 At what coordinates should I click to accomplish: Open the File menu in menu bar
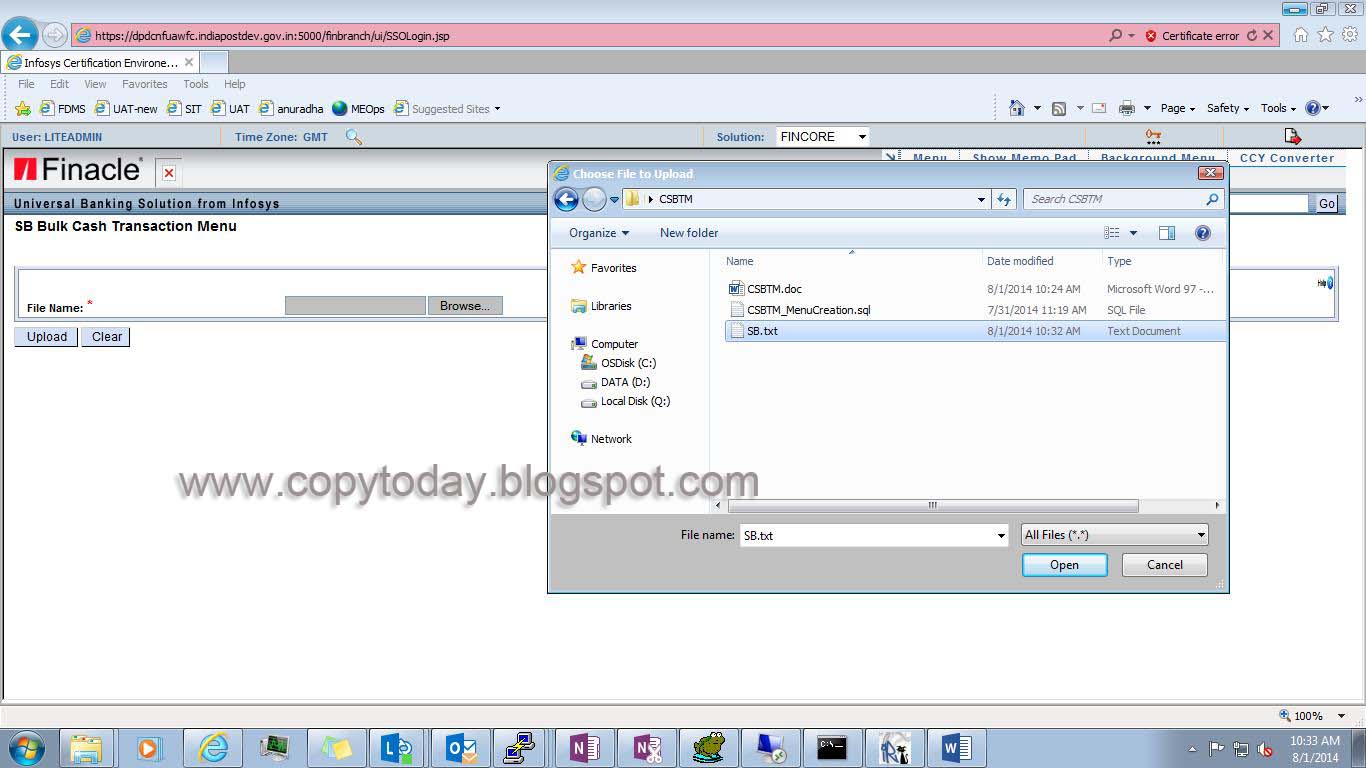(x=26, y=84)
